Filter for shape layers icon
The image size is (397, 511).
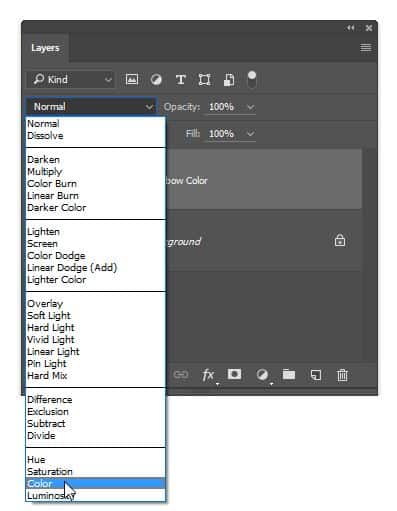click(x=204, y=80)
